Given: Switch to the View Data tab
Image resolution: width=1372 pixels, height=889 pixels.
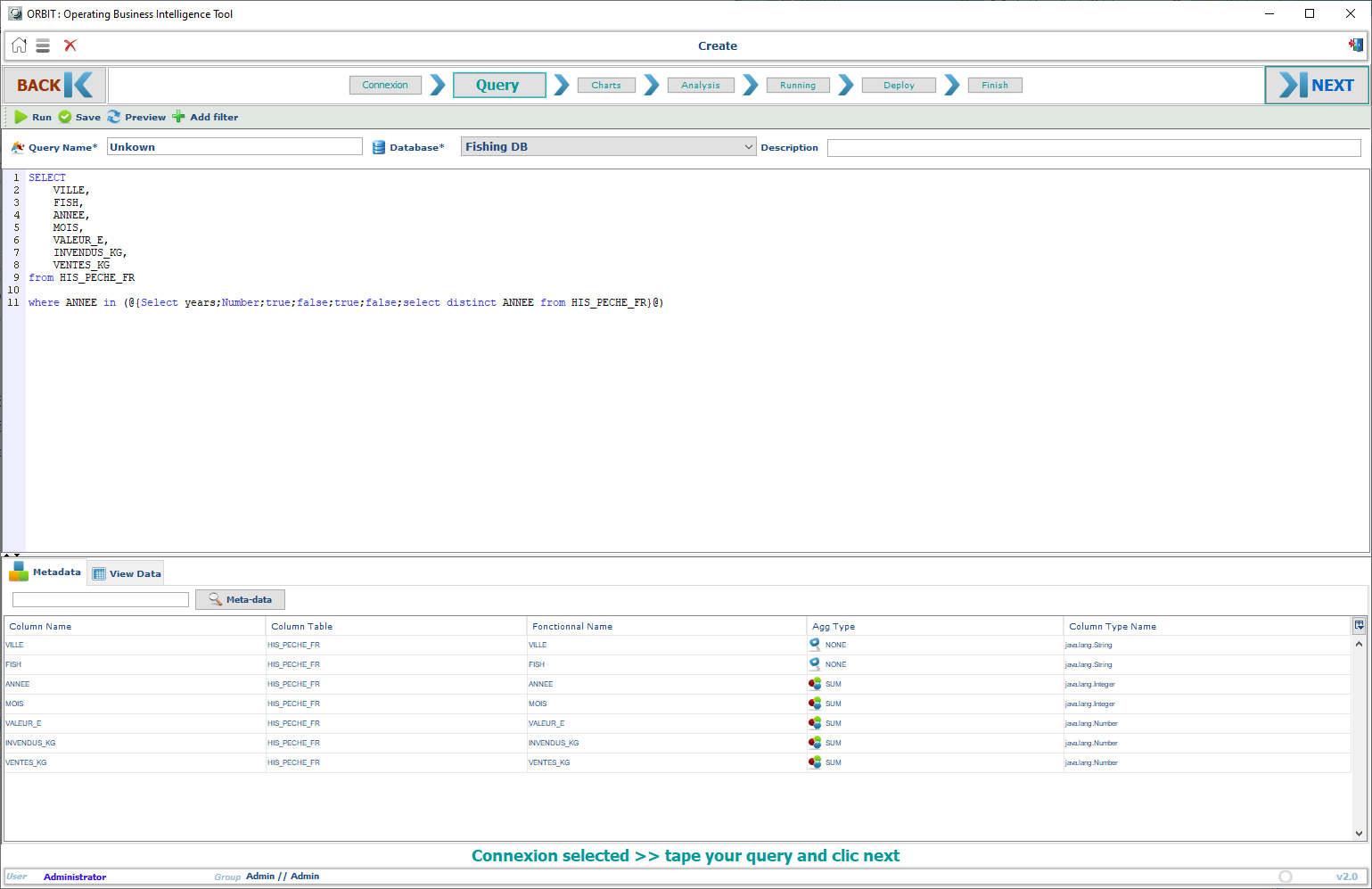Looking at the screenshot, I should click(127, 573).
